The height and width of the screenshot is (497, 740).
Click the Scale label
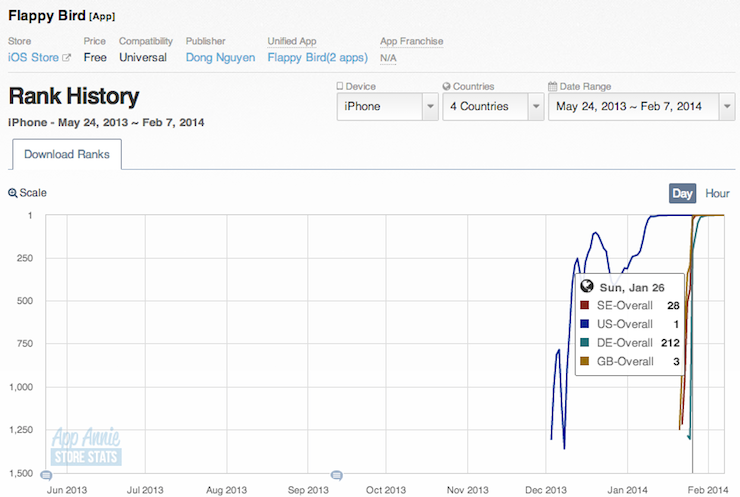[33, 193]
